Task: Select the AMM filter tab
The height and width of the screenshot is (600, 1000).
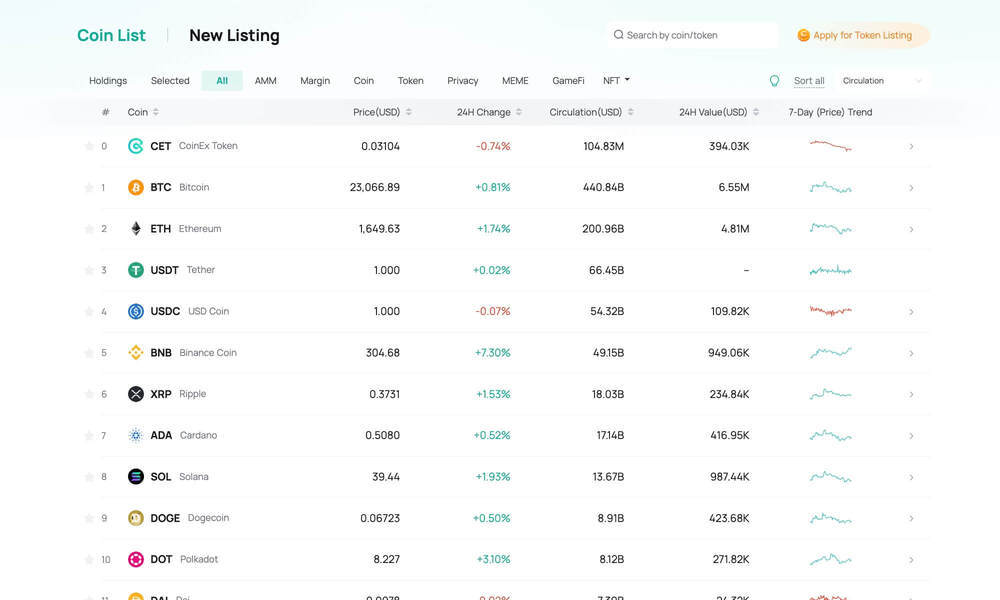Action: pos(265,81)
